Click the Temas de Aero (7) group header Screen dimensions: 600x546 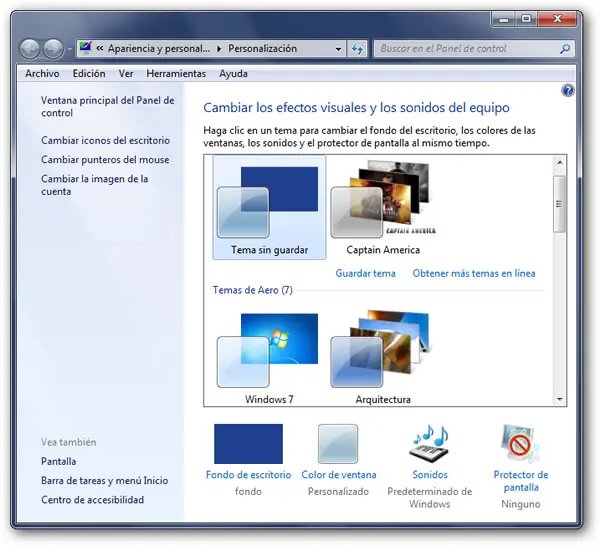pos(253,290)
